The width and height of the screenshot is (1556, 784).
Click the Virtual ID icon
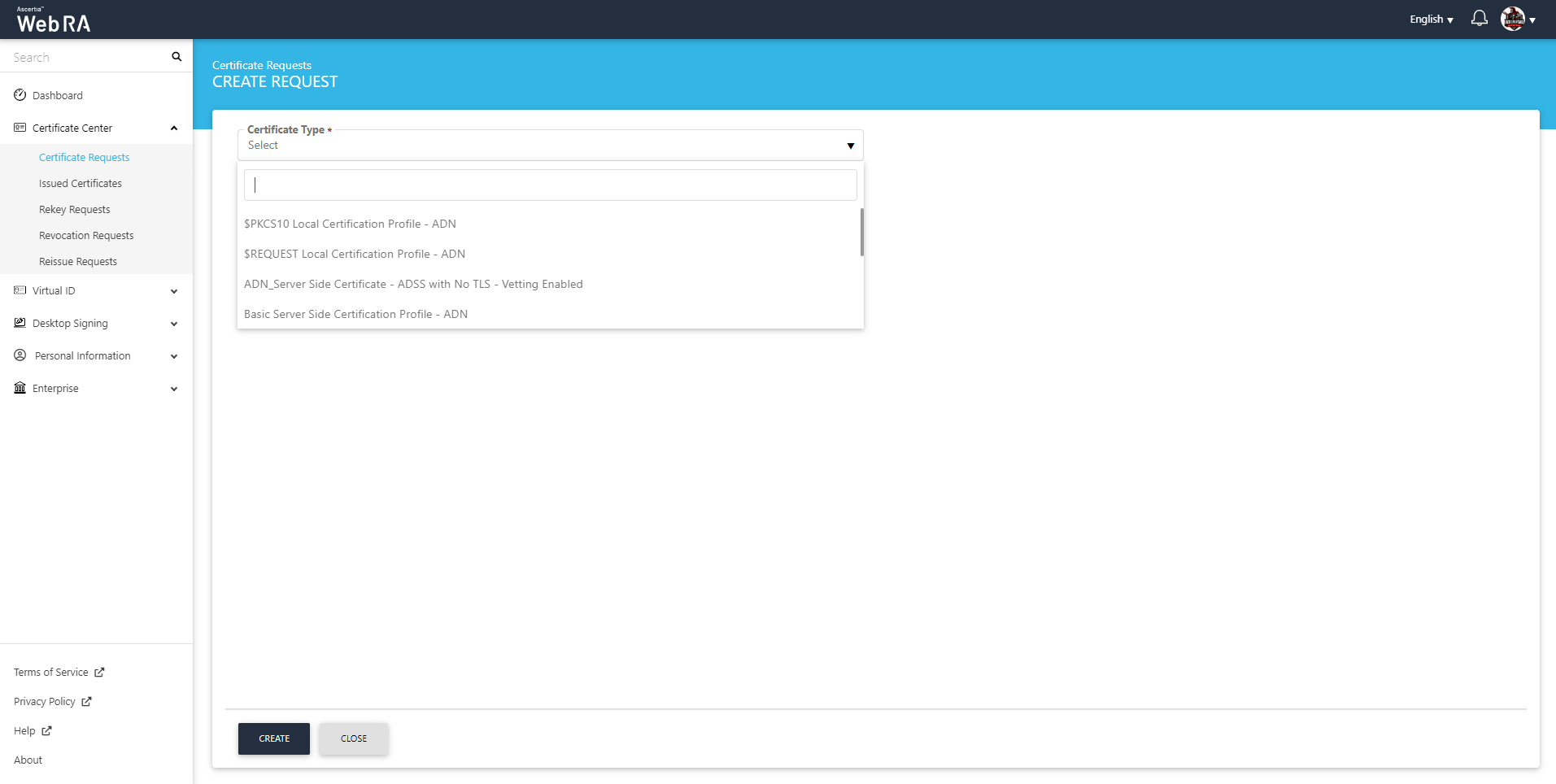pos(20,290)
